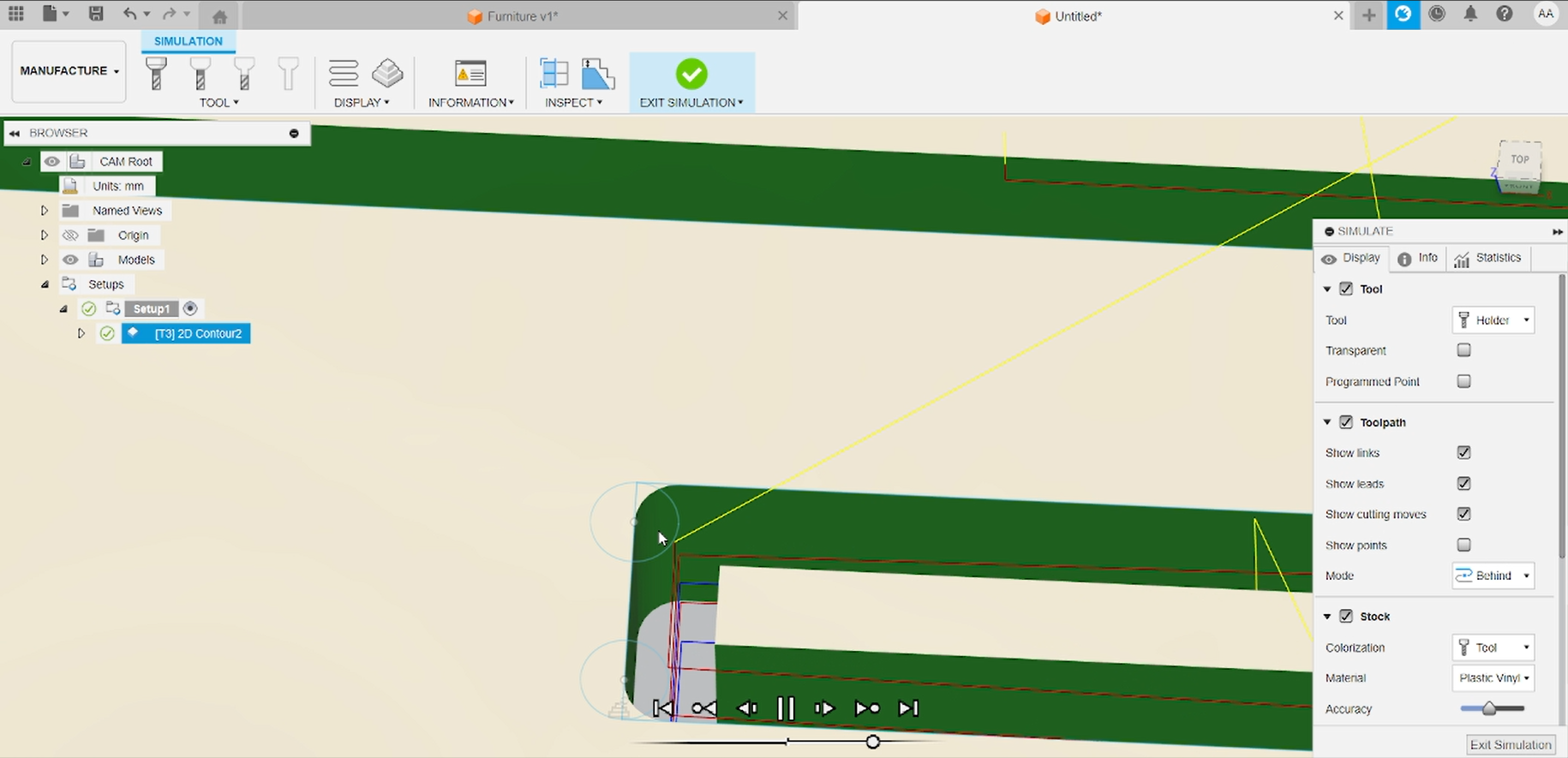Go to the Home tab icon
Image resolution: width=1568 pixels, height=758 pixels.
[x=219, y=16]
